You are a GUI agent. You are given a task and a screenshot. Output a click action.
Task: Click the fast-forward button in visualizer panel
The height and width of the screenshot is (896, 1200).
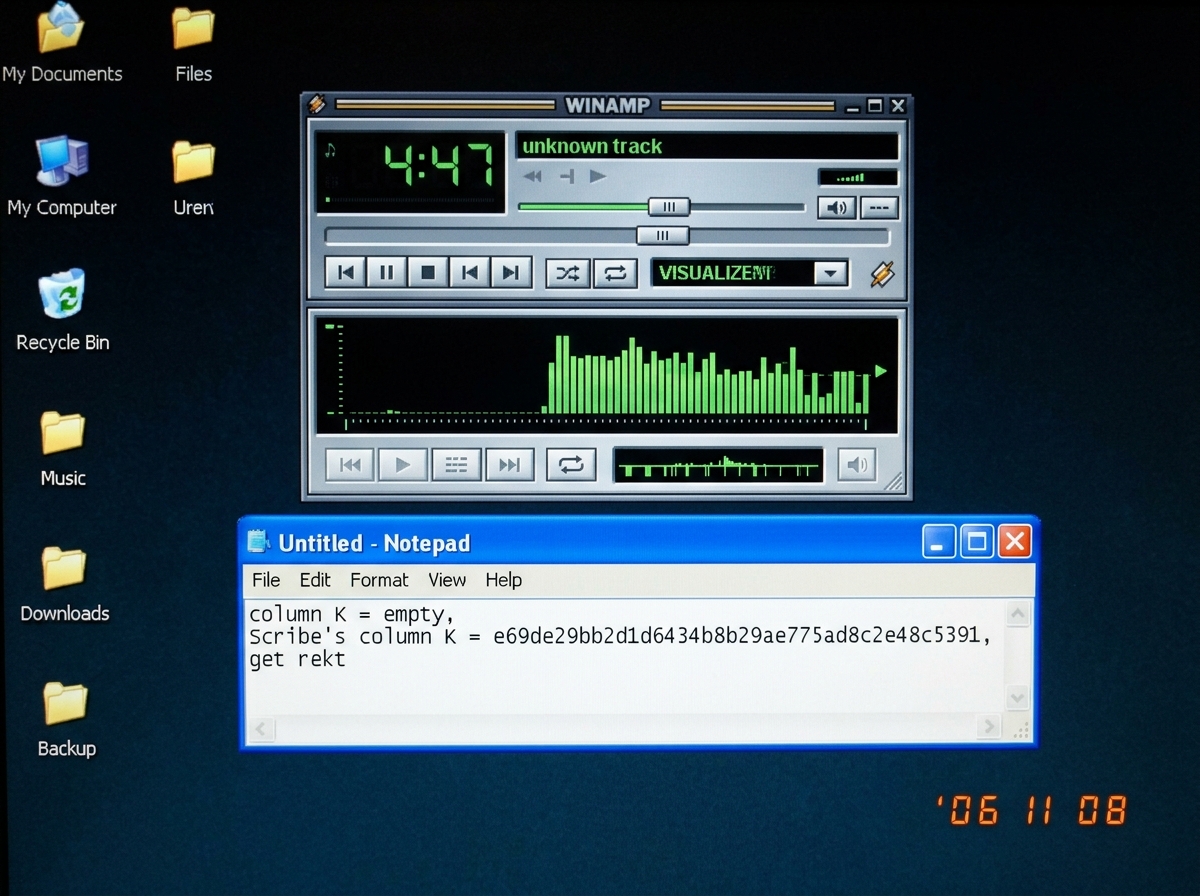tap(509, 464)
